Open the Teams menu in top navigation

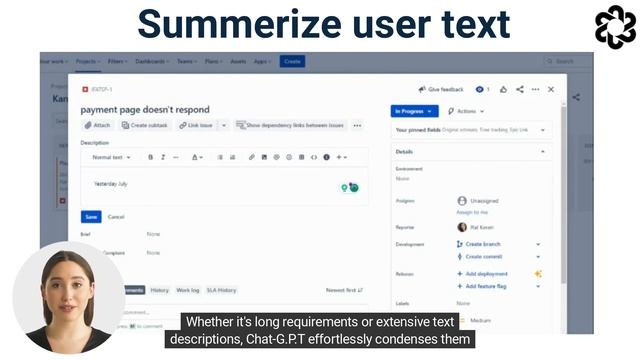point(187,61)
